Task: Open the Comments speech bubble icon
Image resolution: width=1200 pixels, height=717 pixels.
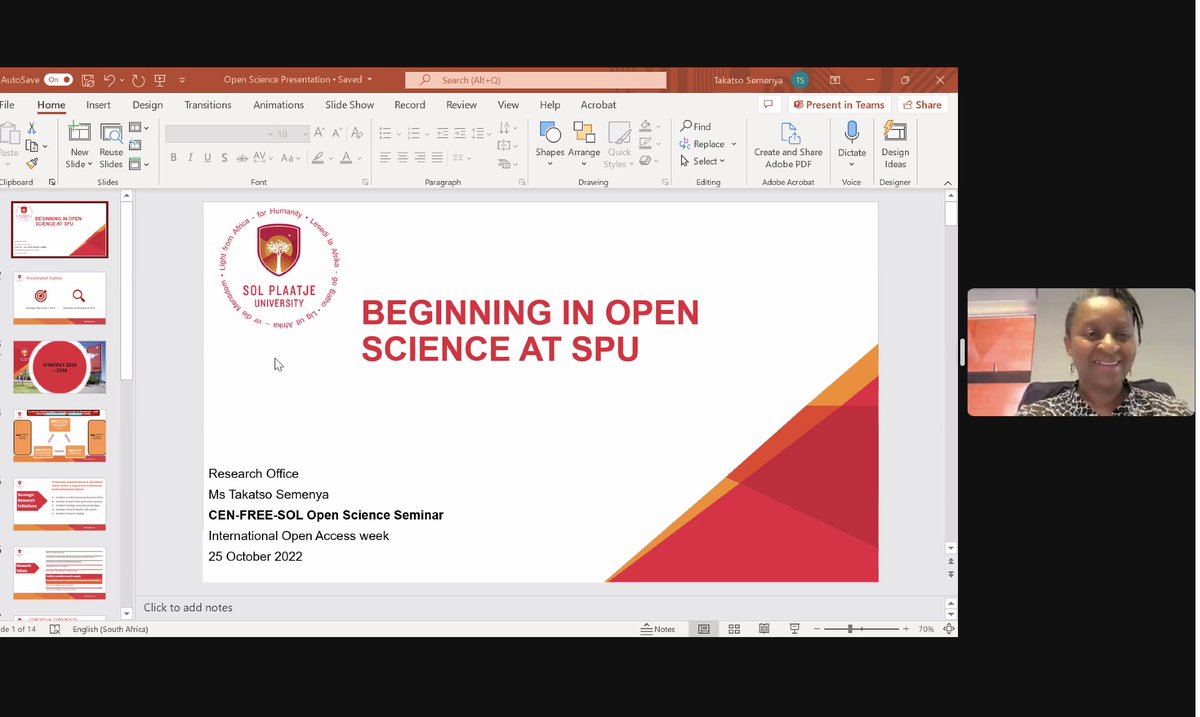Action: pyautogui.click(x=768, y=104)
